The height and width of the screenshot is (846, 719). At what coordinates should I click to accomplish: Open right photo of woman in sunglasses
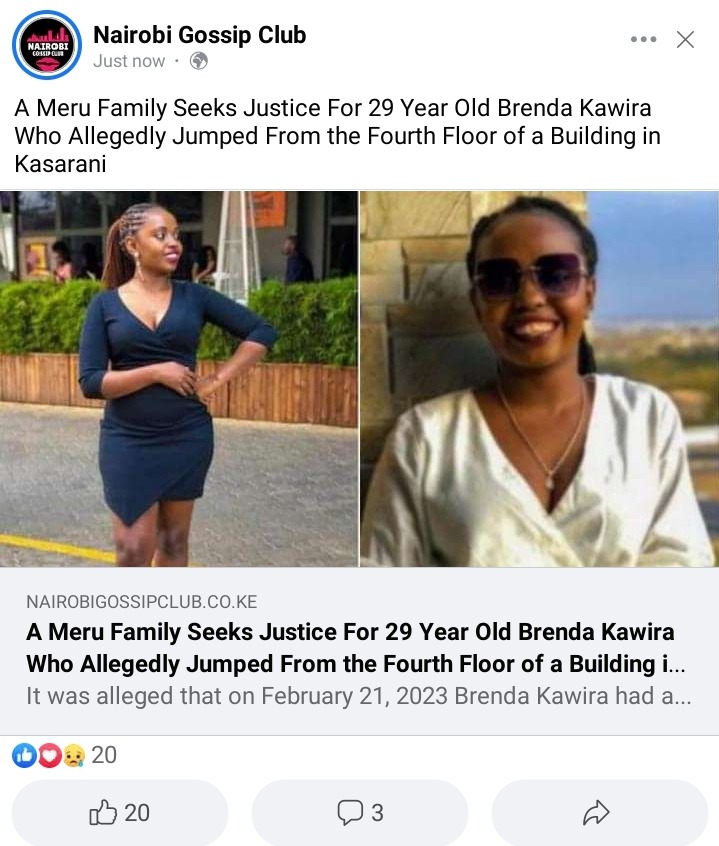[539, 379]
